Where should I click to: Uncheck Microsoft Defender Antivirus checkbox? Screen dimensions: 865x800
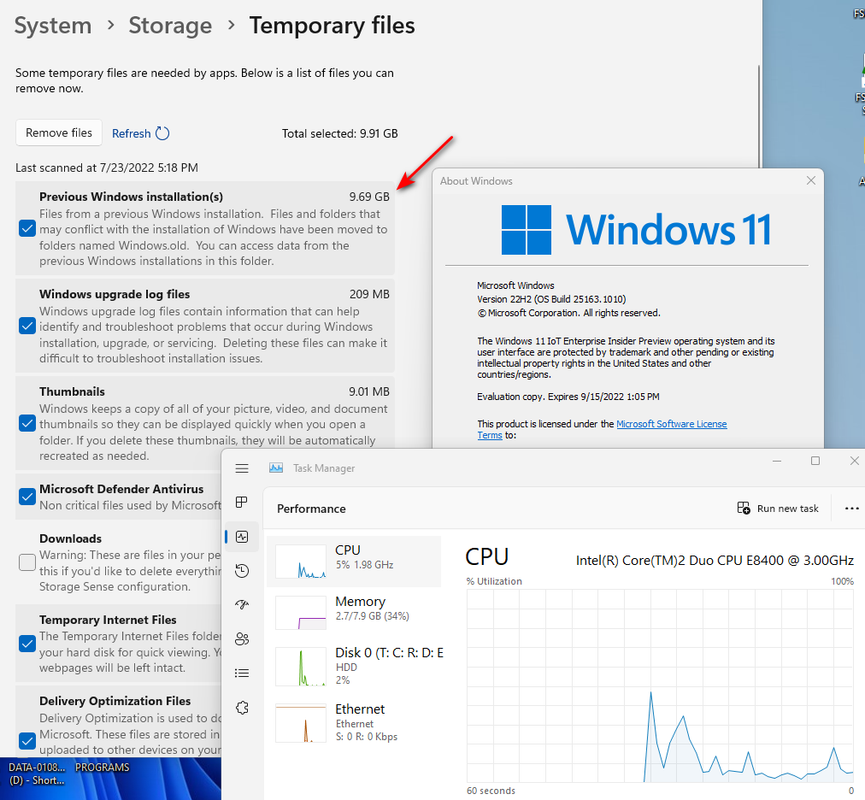[27, 497]
